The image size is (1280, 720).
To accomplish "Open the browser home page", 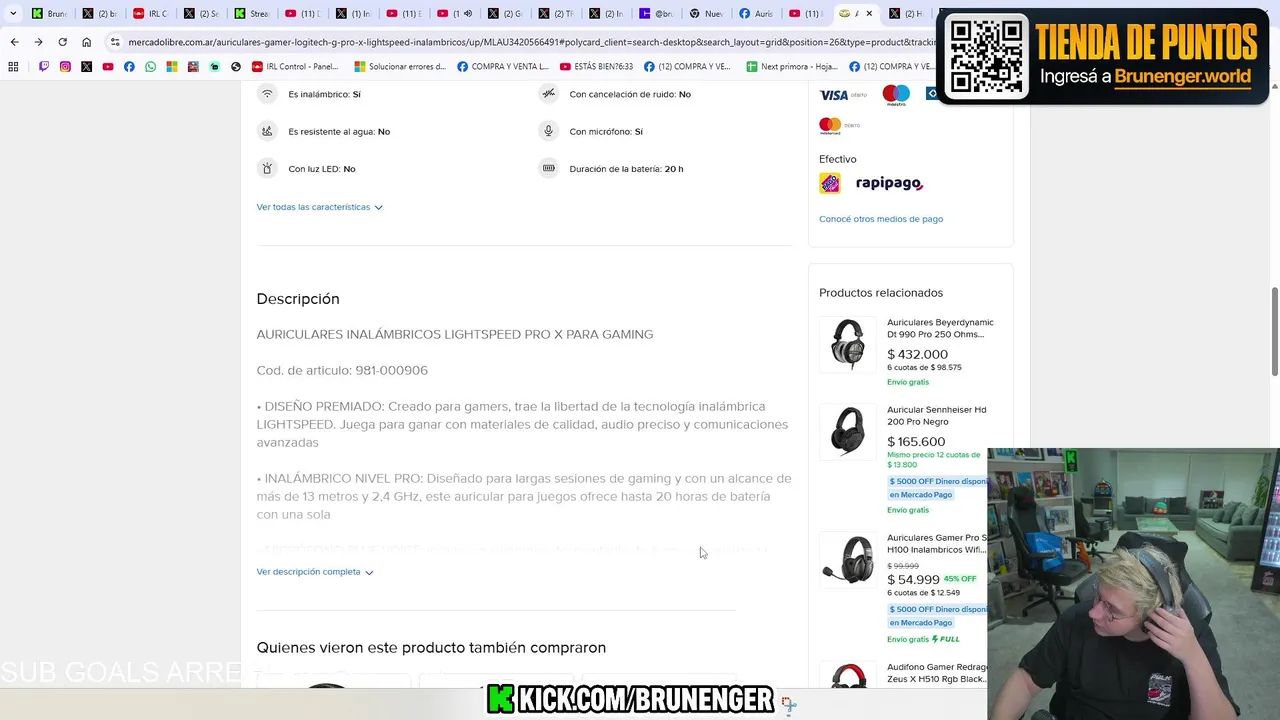I will 87,42.
